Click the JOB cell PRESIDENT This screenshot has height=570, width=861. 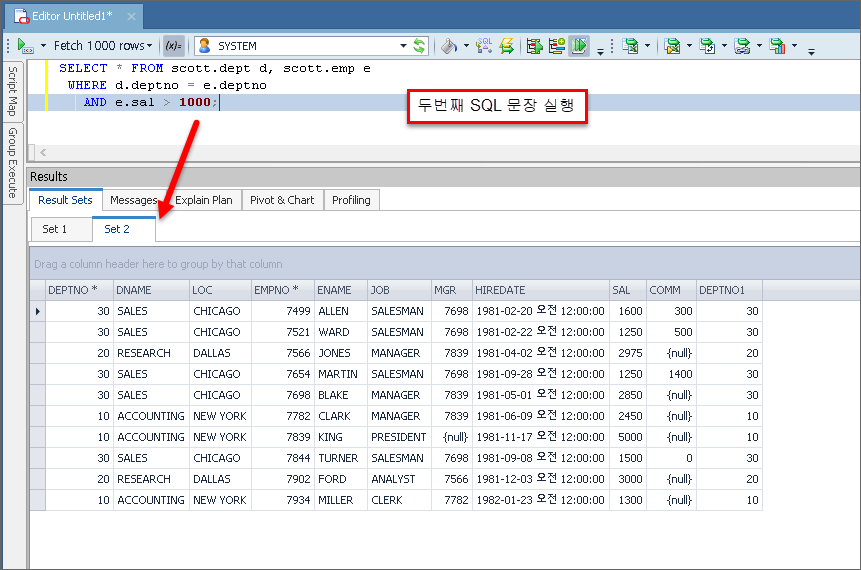(399, 437)
